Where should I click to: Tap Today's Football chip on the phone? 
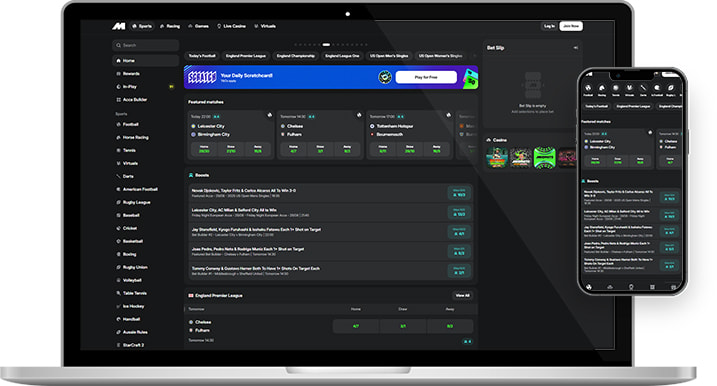click(x=597, y=106)
